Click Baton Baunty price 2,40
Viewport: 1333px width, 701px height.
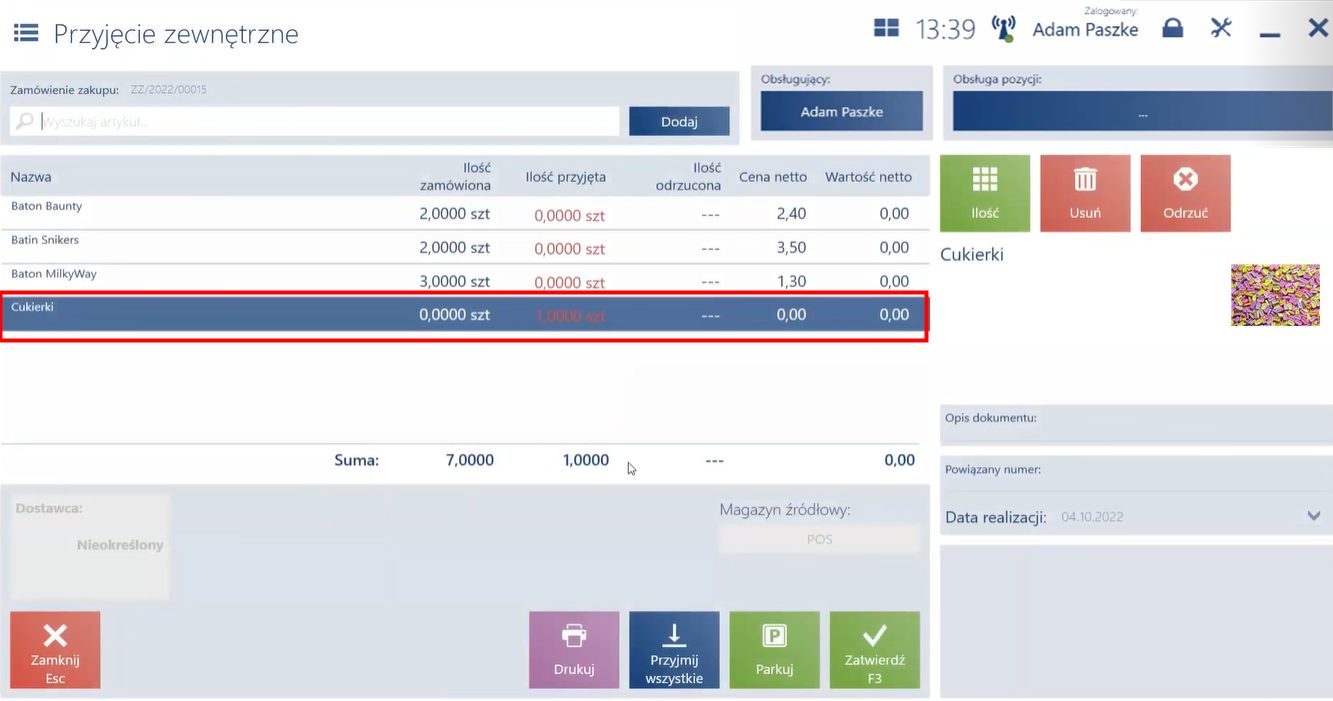[x=791, y=213]
